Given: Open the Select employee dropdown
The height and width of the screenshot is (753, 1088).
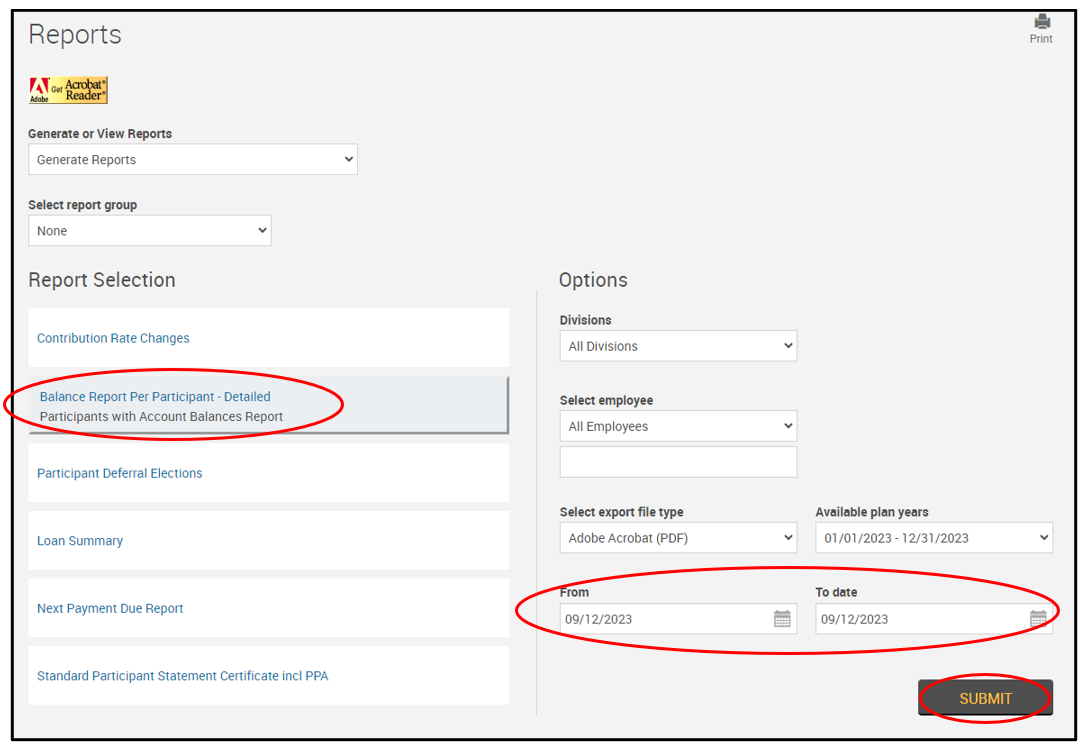Looking at the screenshot, I should (x=678, y=427).
